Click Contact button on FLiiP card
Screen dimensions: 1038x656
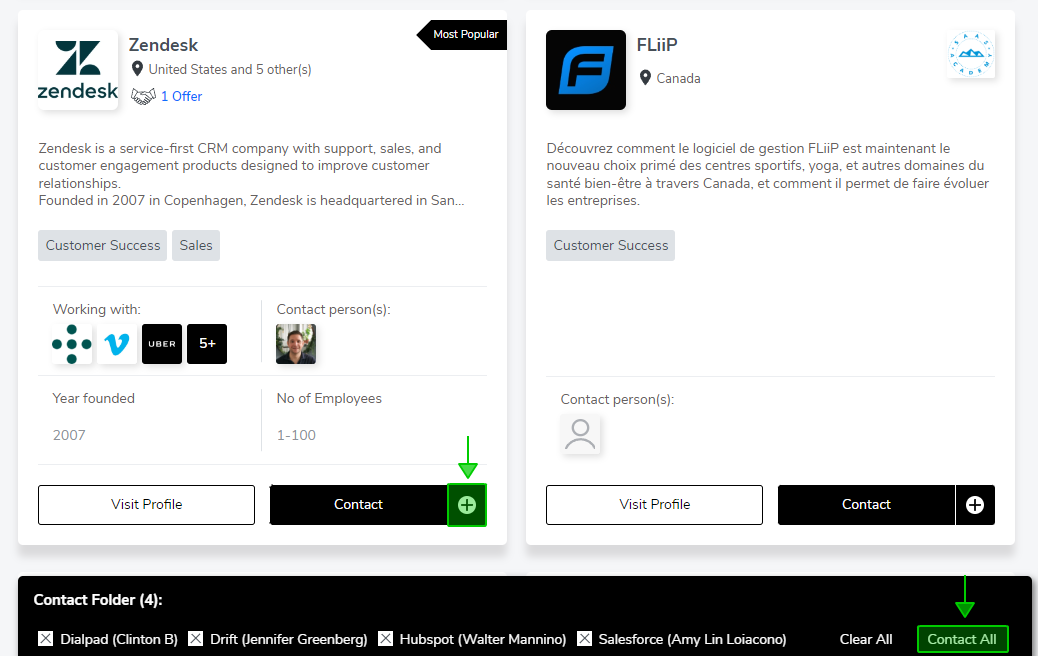coord(867,505)
